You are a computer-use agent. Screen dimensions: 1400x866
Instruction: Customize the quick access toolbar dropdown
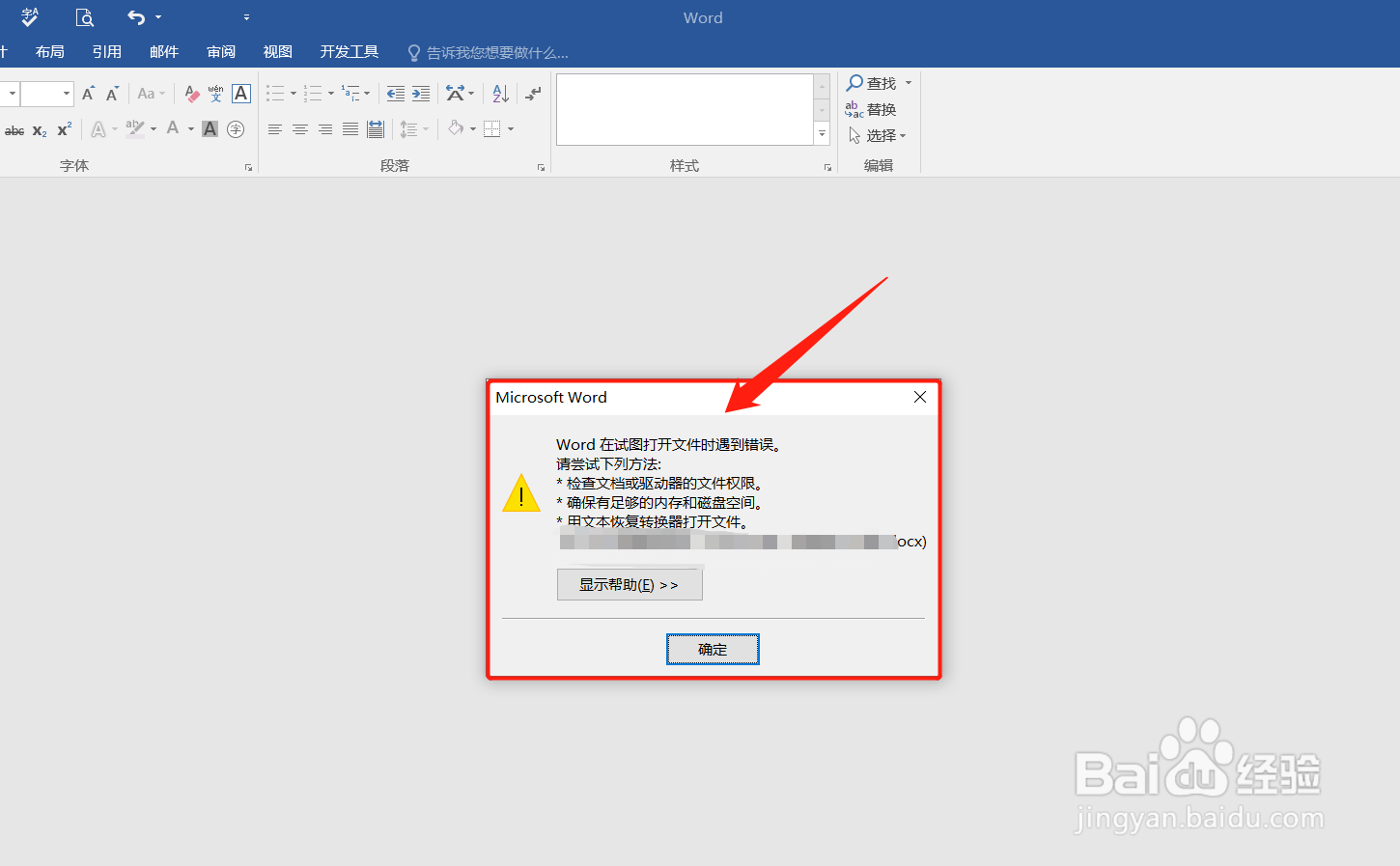[246, 17]
